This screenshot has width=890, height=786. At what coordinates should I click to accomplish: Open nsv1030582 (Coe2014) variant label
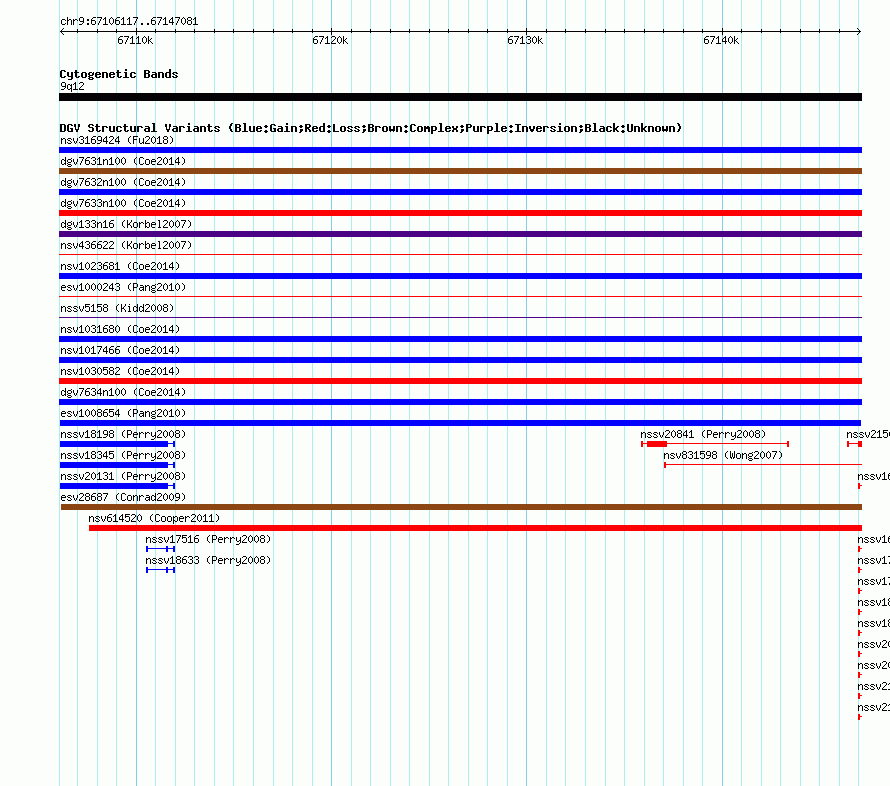120,371
